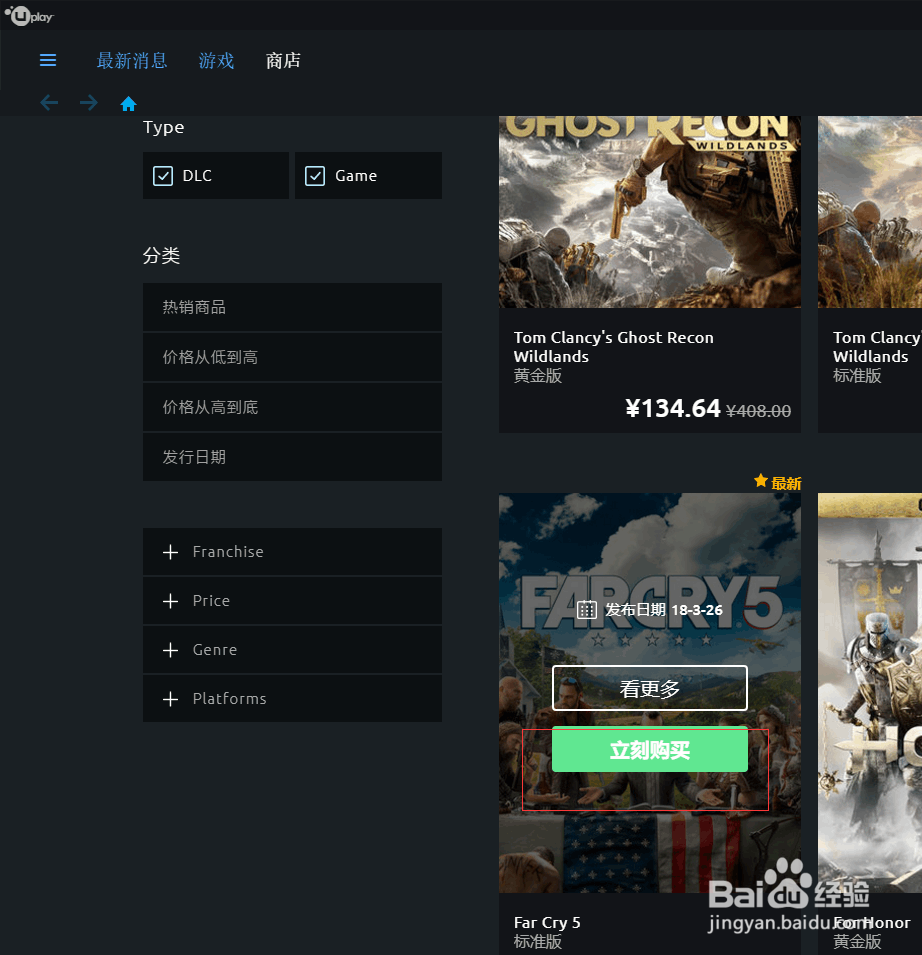
Task: Expand the Franchise filter
Action: [x=292, y=552]
